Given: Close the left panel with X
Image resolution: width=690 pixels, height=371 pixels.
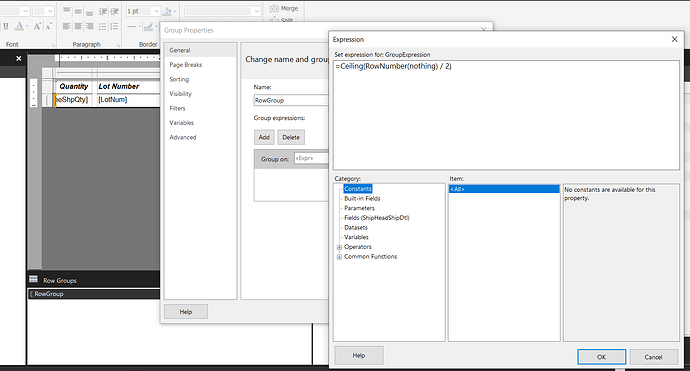Looking at the screenshot, I should (18, 58).
